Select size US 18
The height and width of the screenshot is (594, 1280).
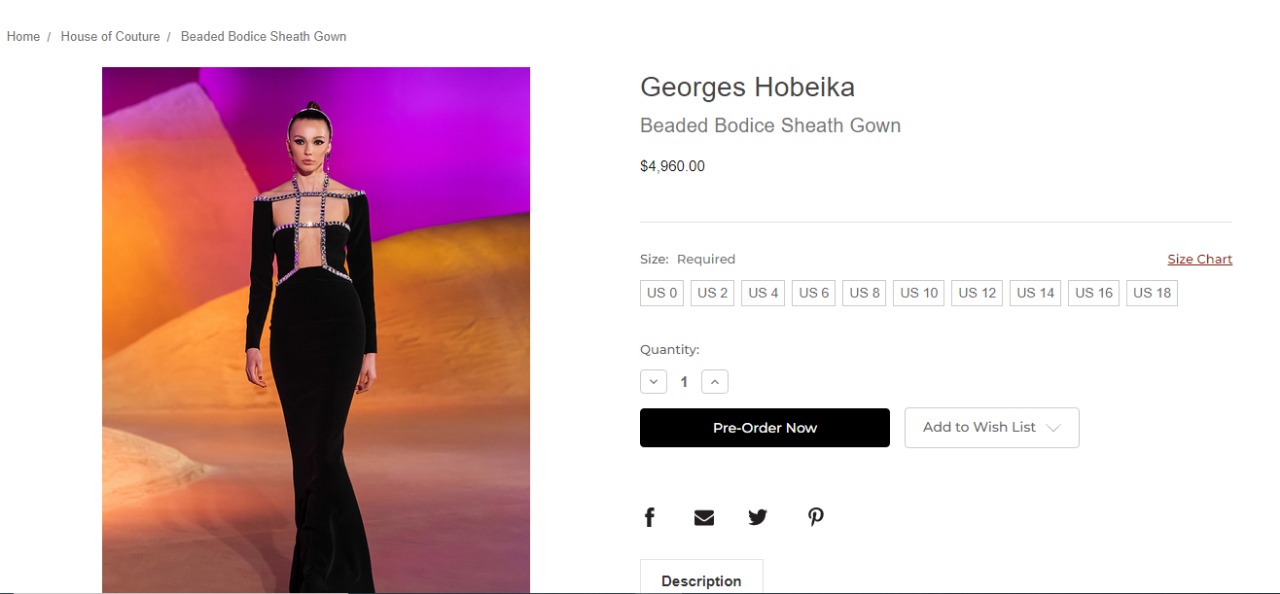(x=1152, y=293)
